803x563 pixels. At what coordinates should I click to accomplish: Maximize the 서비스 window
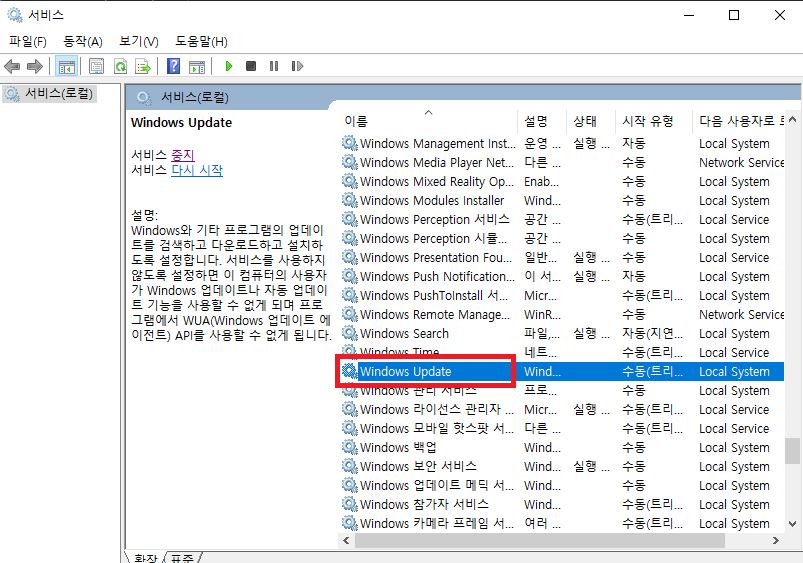734,15
